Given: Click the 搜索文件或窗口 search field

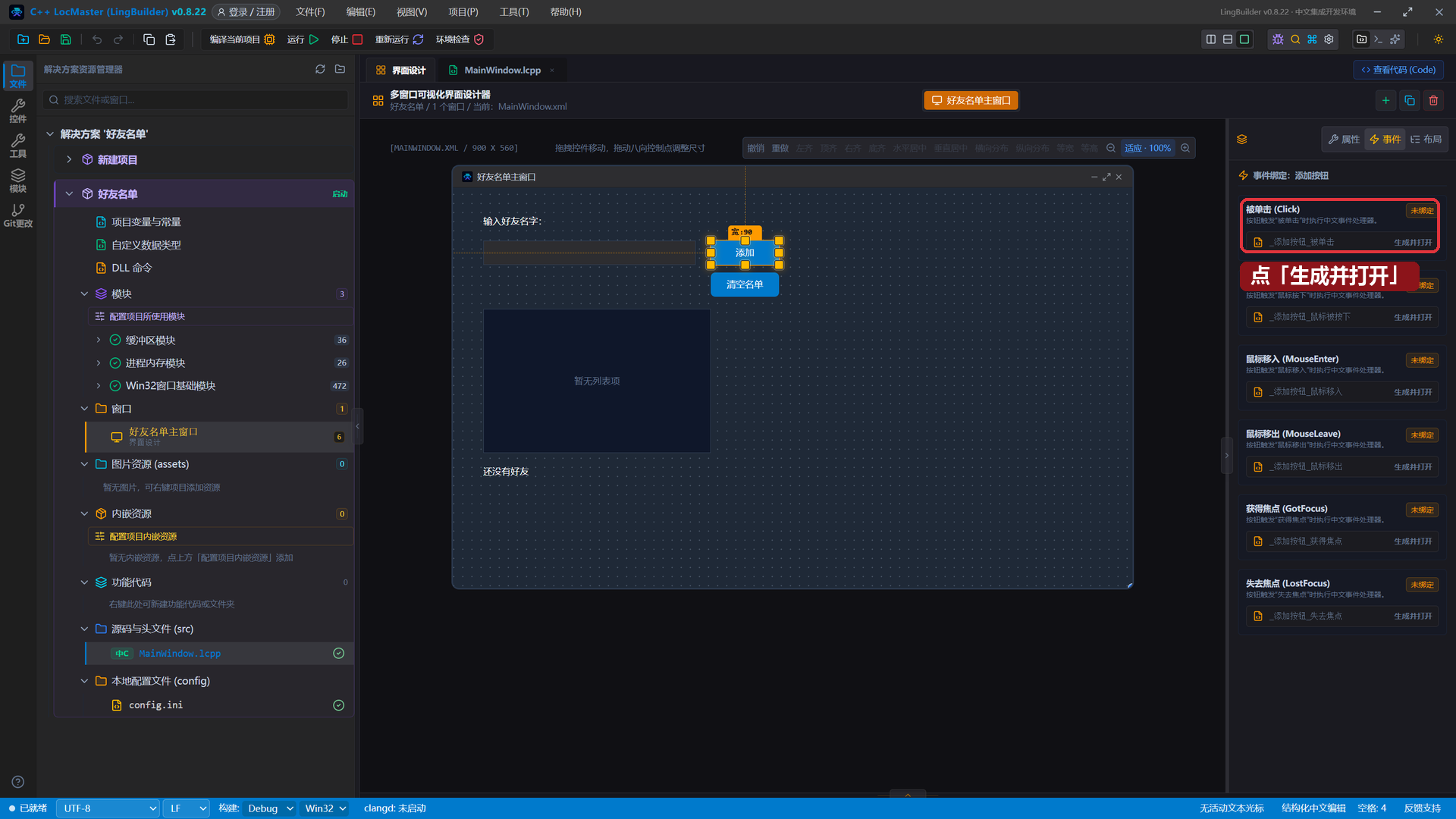Looking at the screenshot, I should pos(196,100).
